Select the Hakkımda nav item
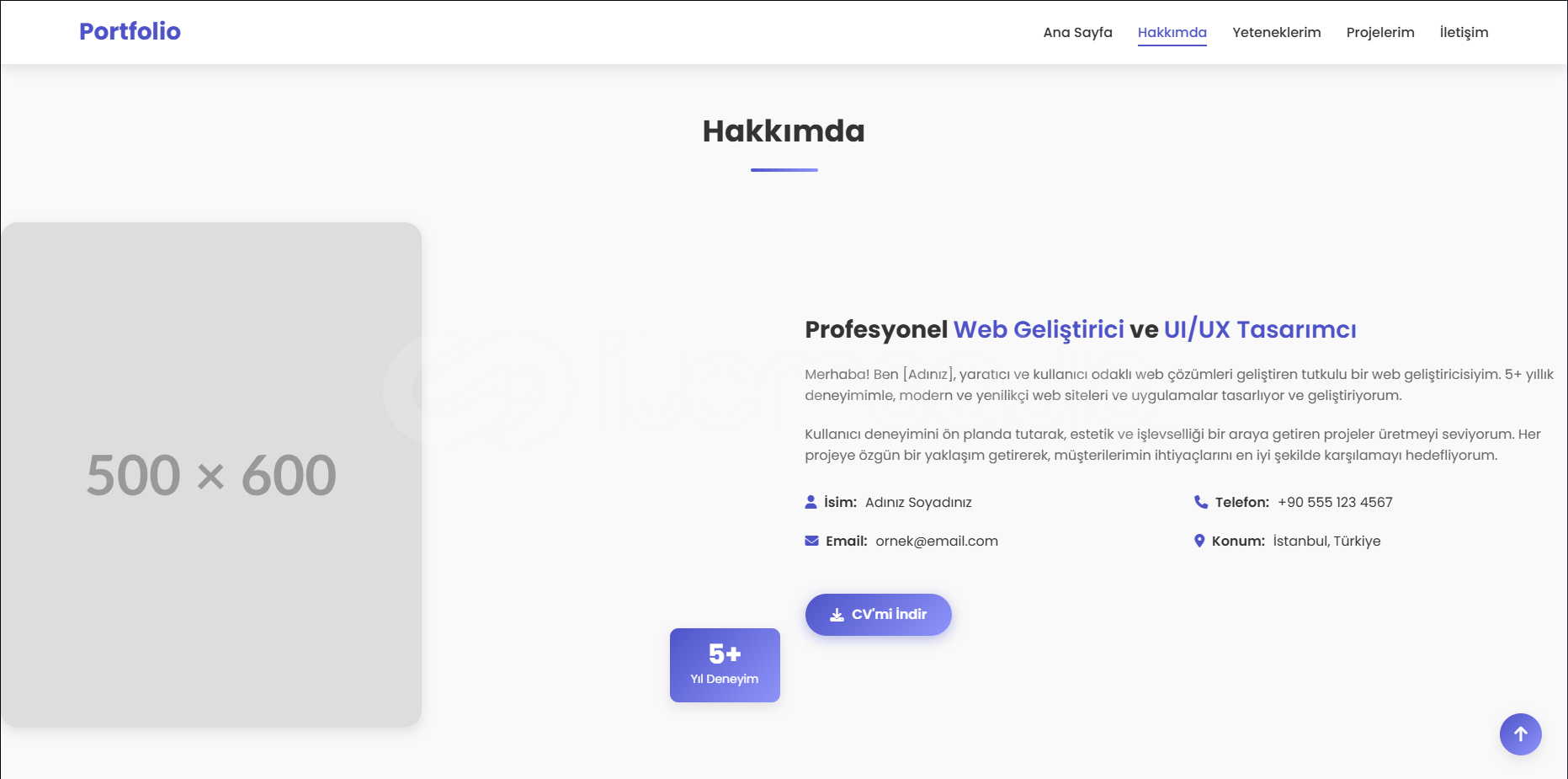Viewport: 1568px width, 779px height. click(1172, 32)
